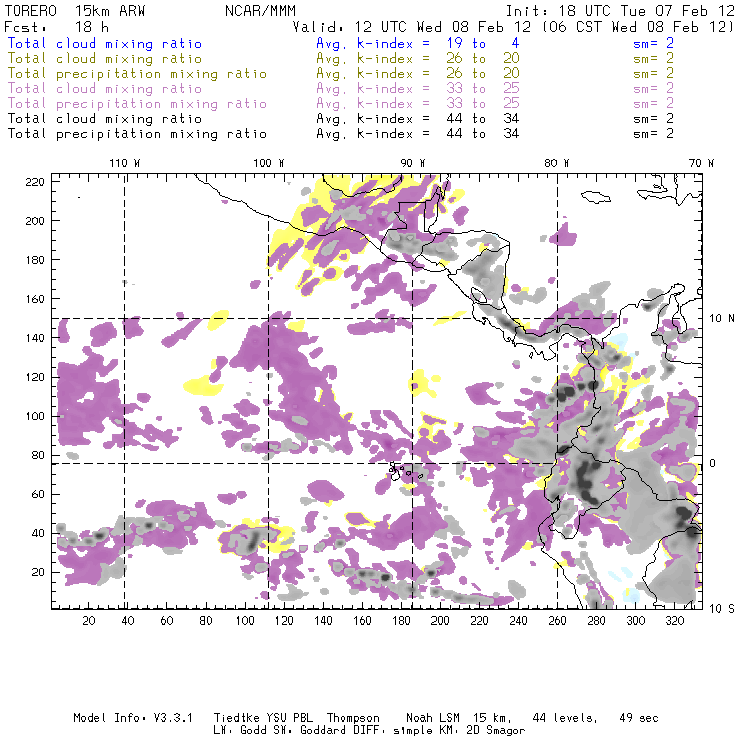The width and height of the screenshot is (740, 740).
Task: Click k-index "44 to 34" in precipitation row
Action: 483,134
